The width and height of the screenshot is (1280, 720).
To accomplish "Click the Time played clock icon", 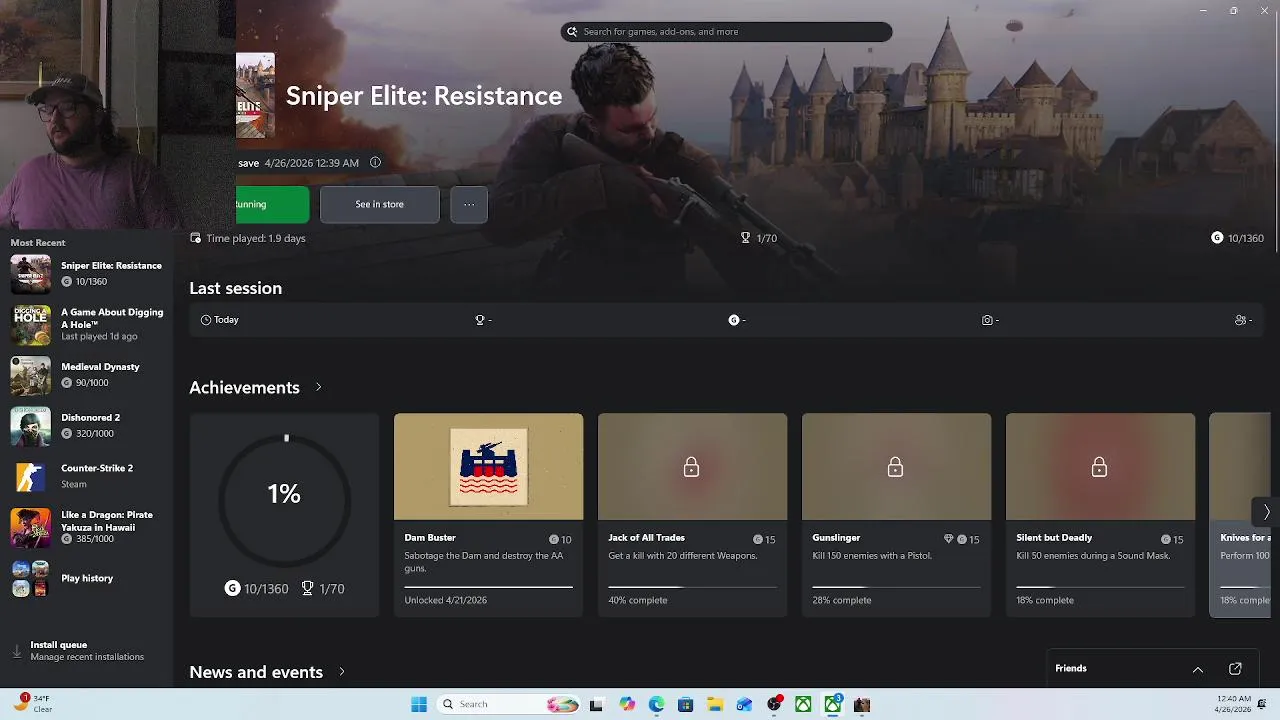I will (x=195, y=238).
